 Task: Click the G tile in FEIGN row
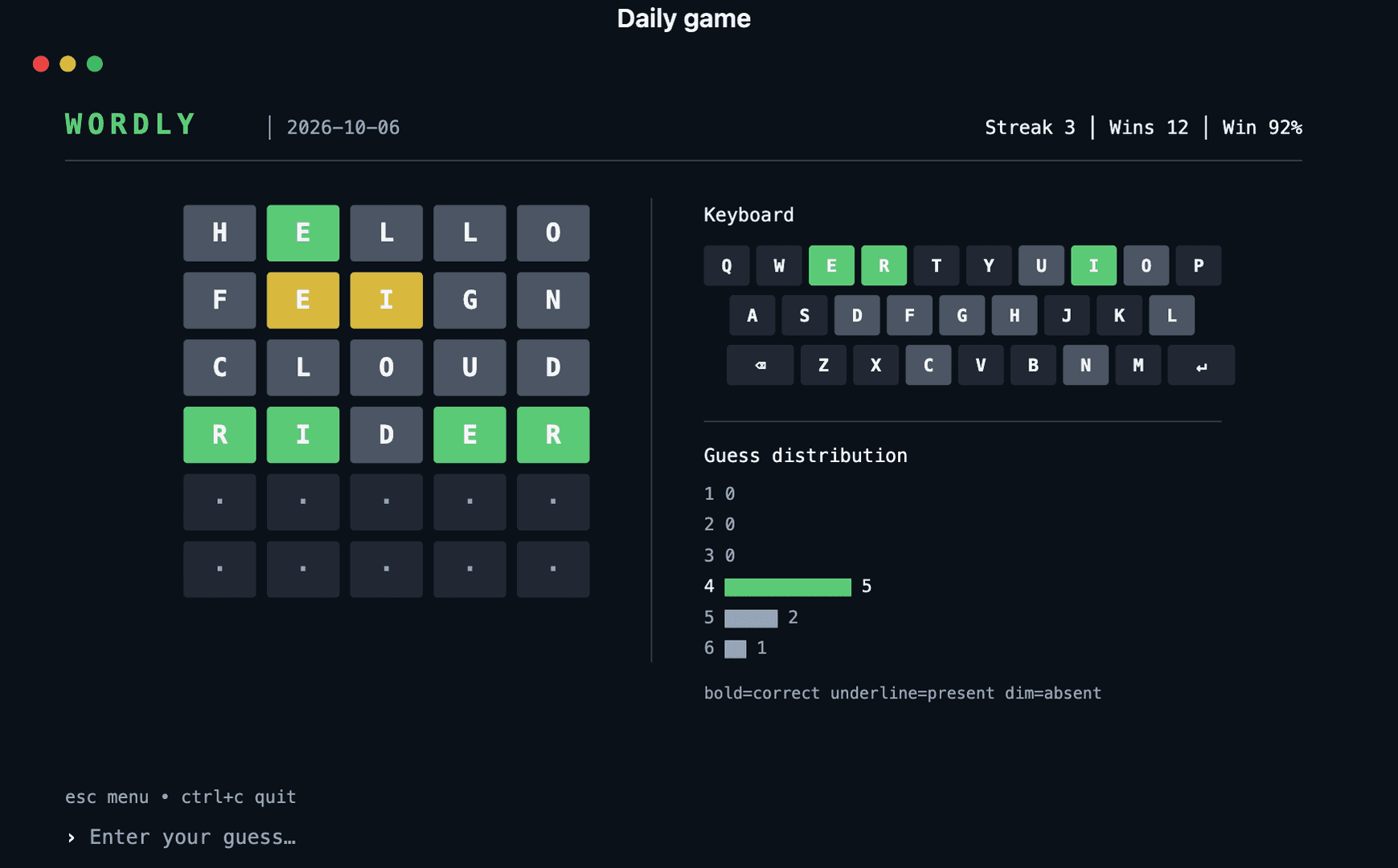[469, 300]
